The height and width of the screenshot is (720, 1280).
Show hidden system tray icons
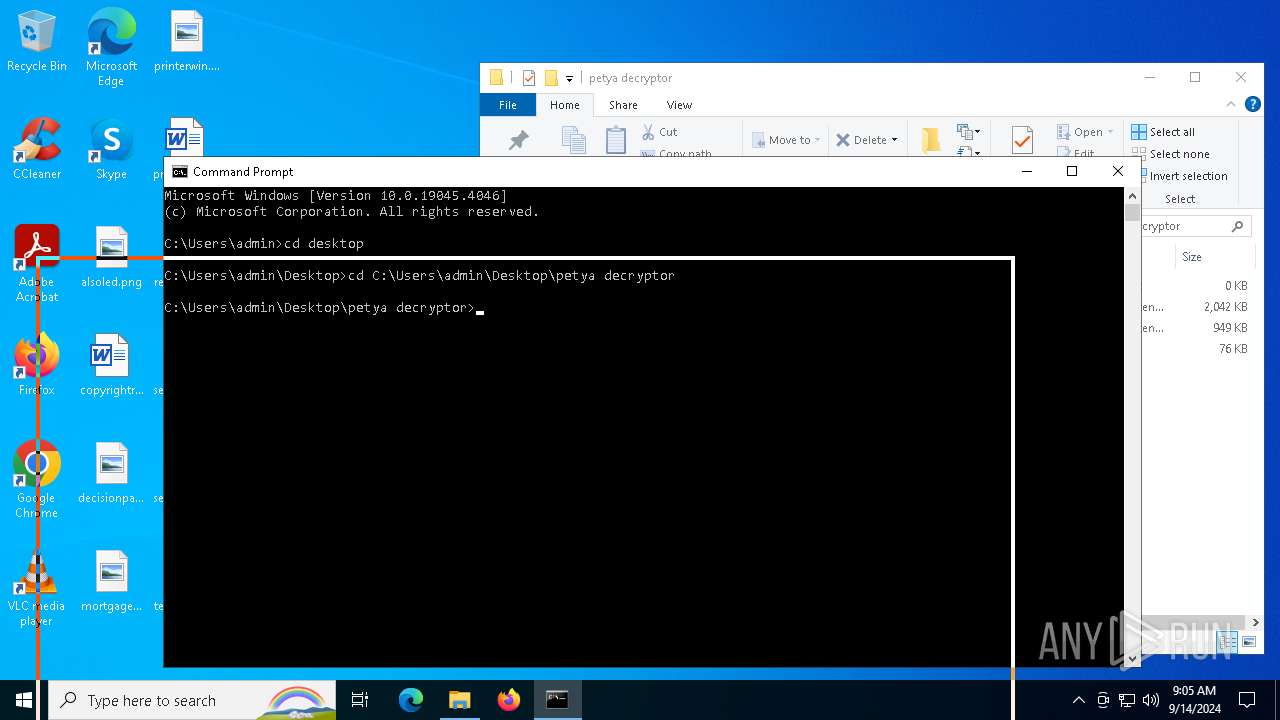pos(1078,700)
